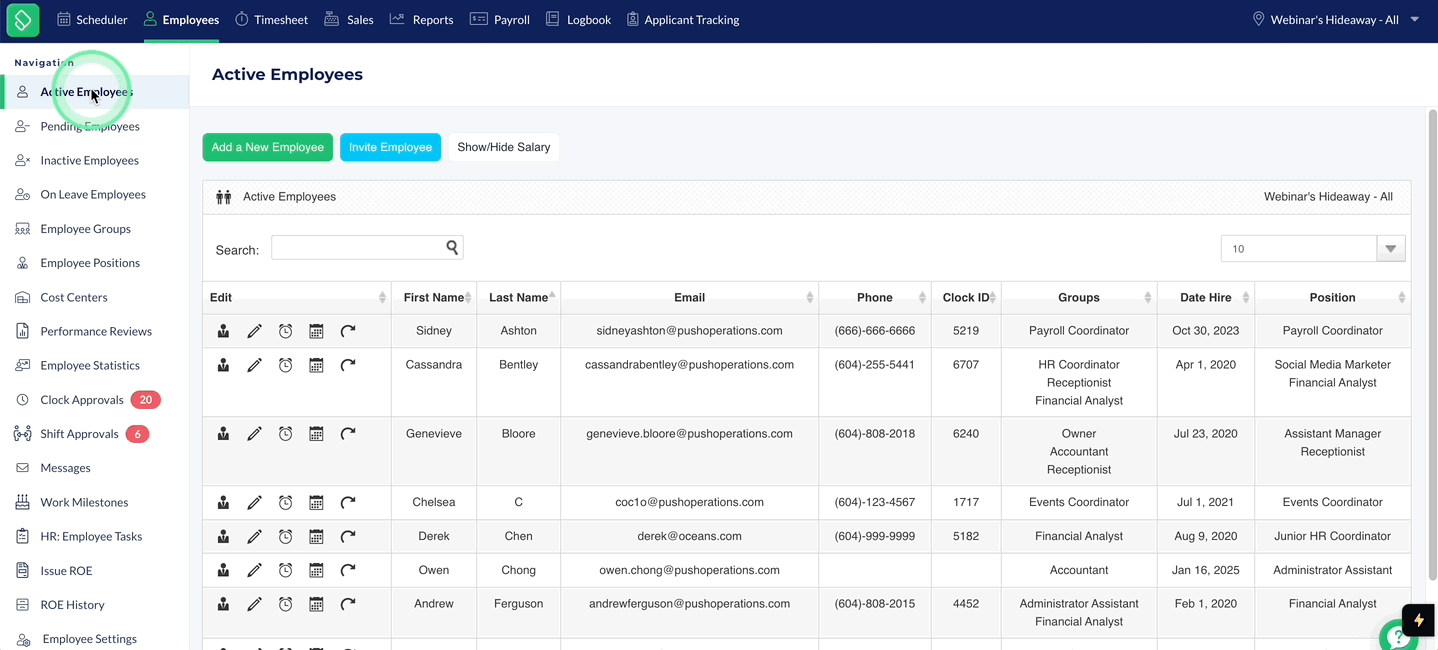Click the Performance Reviews sidebar icon
This screenshot has height=650, width=1438.
click(22, 331)
